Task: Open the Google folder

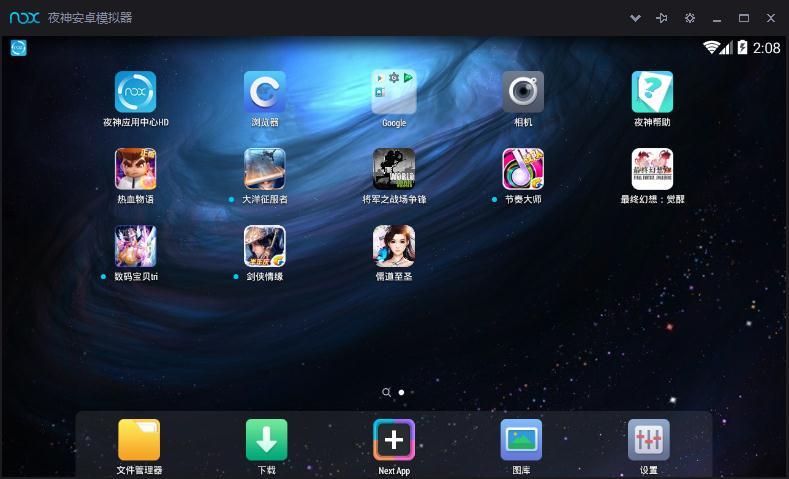Action: pos(394,92)
